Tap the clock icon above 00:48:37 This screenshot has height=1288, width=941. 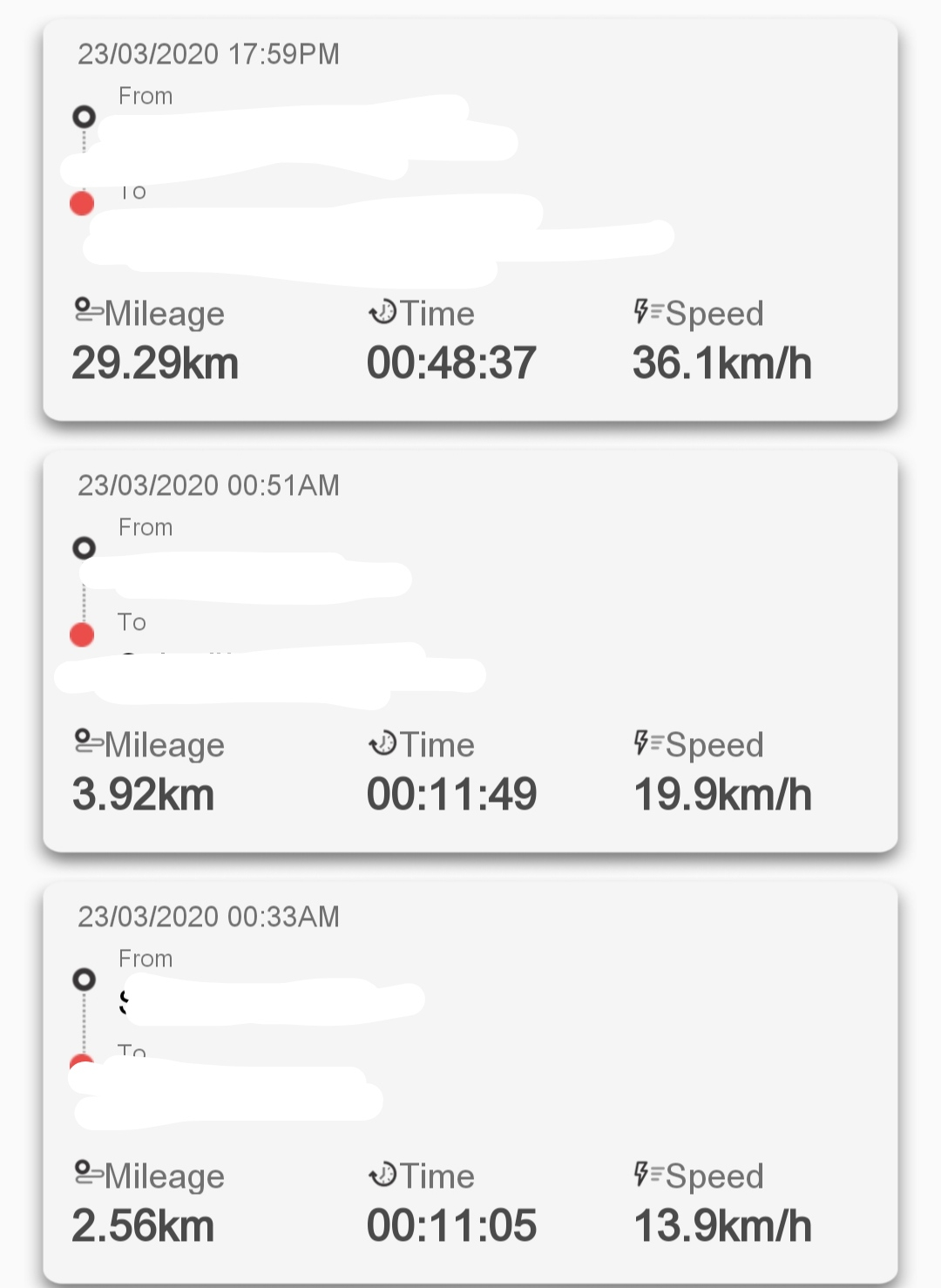click(382, 311)
